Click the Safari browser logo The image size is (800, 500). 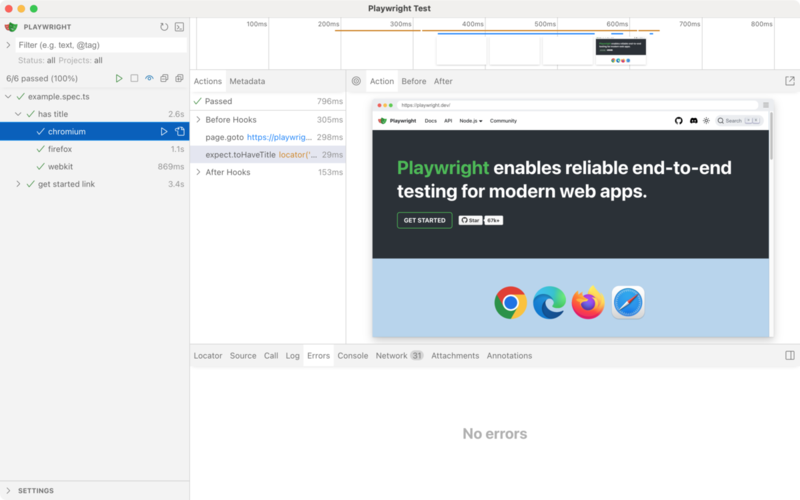[628, 303]
